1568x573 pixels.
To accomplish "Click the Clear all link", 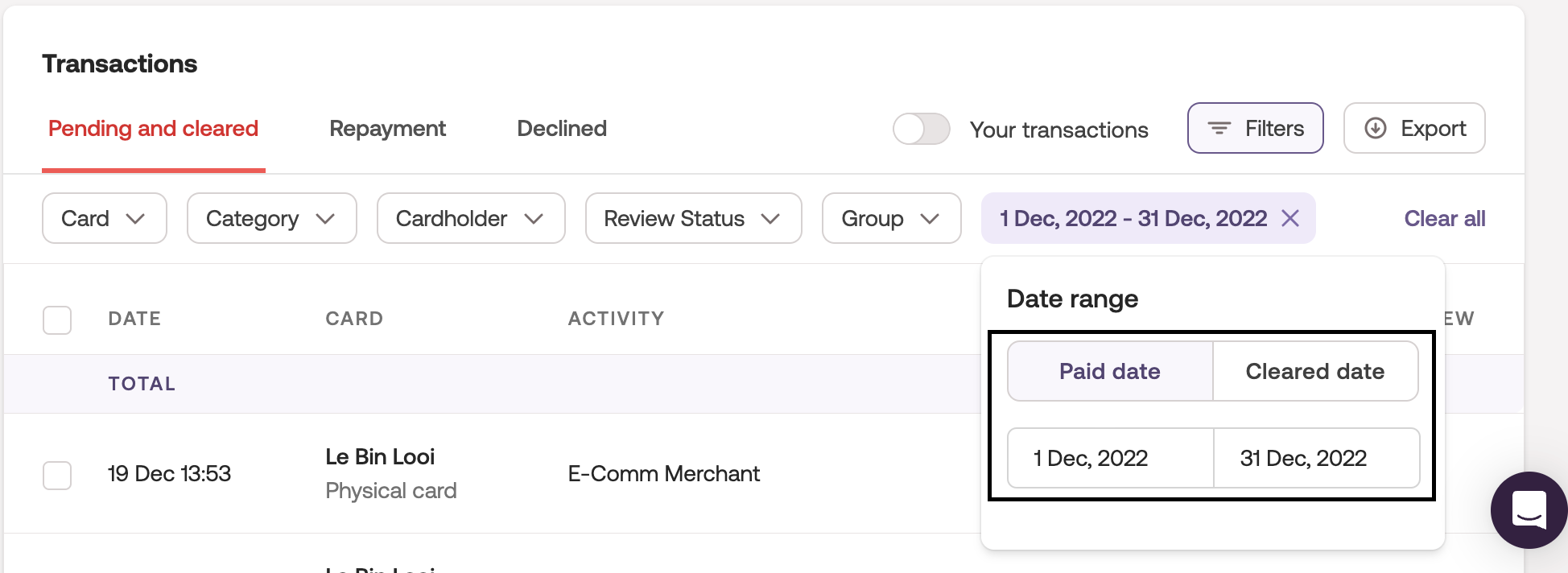I will [x=1444, y=218].
